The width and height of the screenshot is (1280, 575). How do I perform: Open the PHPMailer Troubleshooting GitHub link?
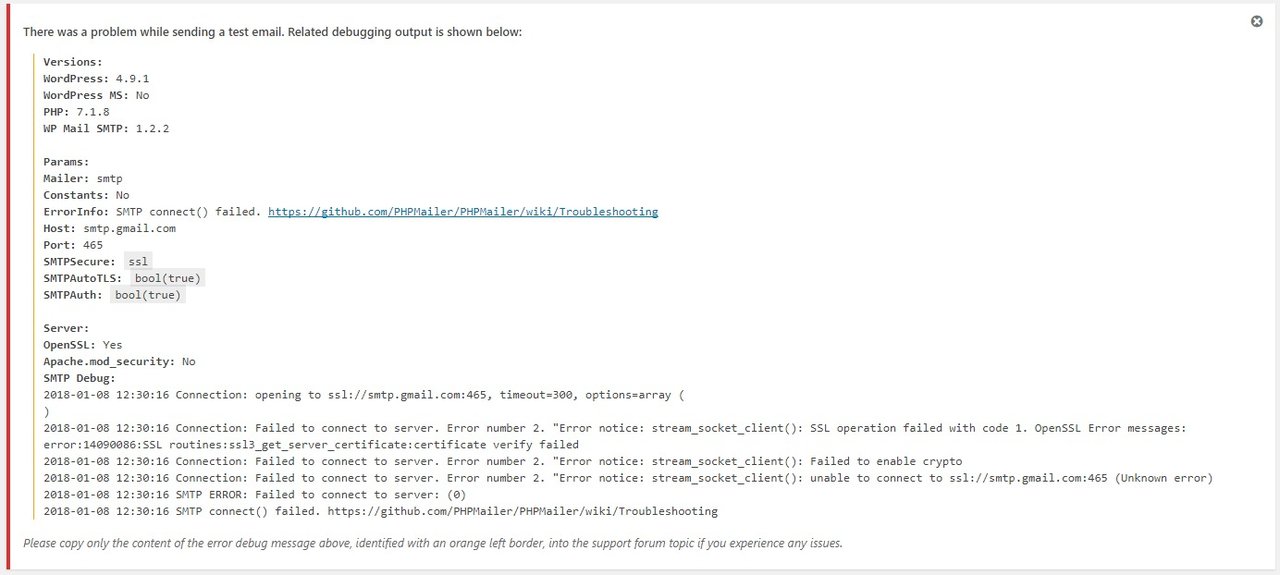point(463,212)
